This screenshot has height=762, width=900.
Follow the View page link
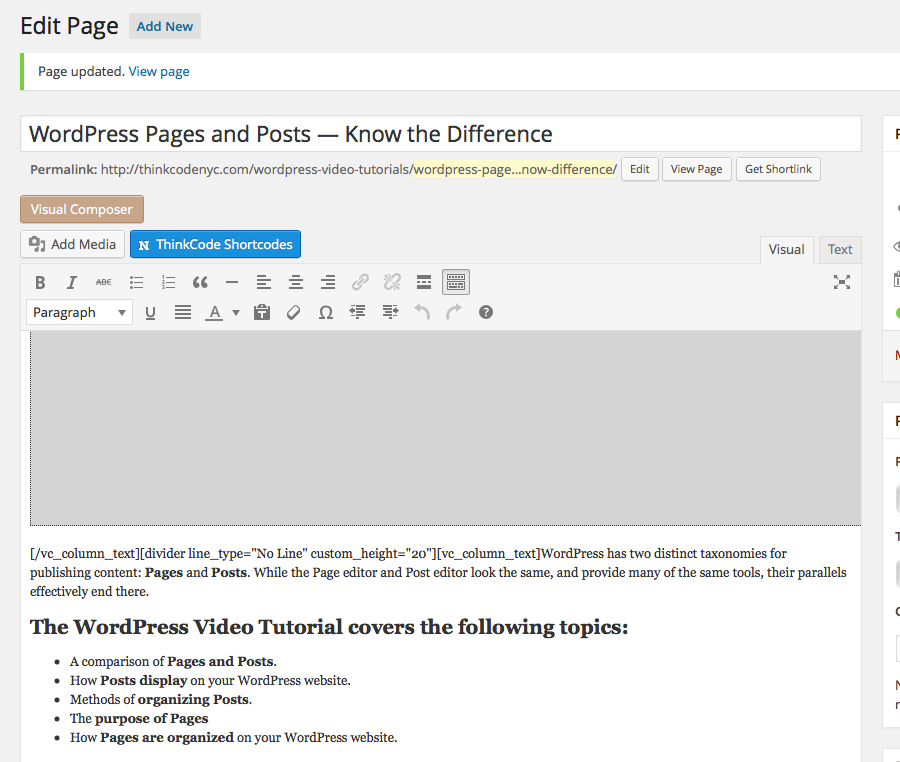(159, 72)
